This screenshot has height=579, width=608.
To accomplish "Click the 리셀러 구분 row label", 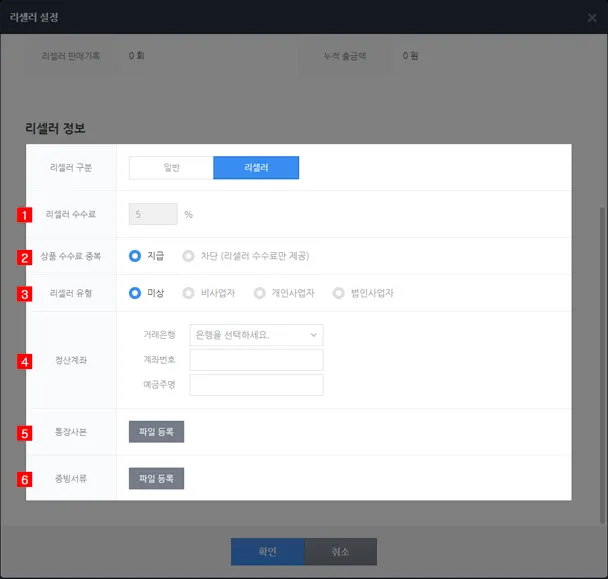I will pyautogui.click(x=71, y=168).
